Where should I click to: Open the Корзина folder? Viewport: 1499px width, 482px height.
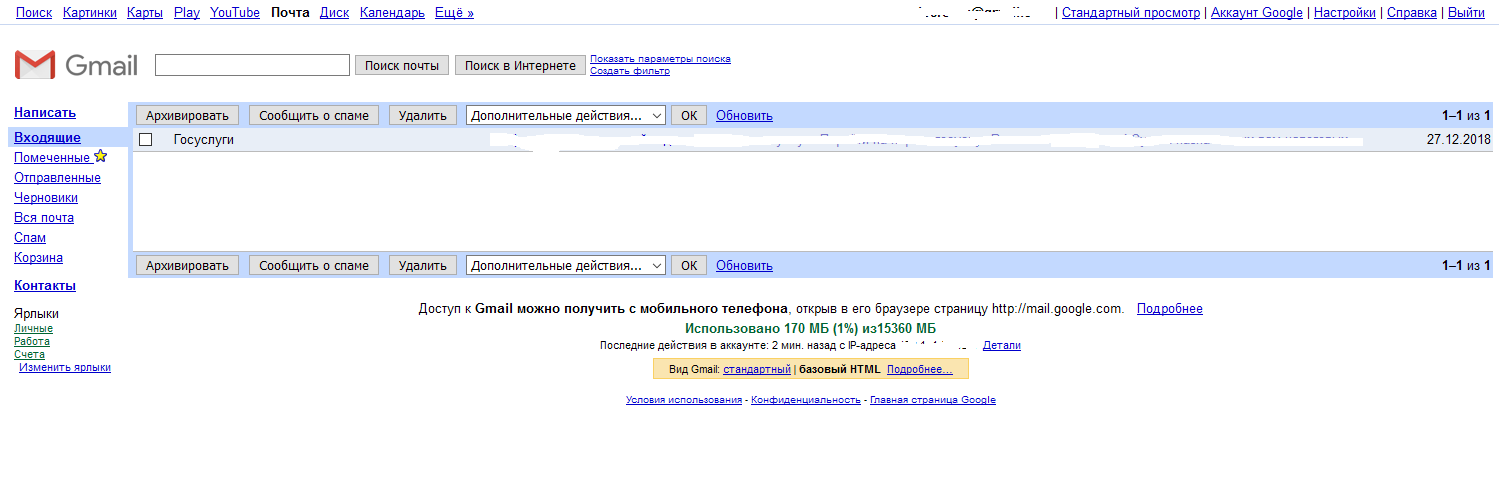tap(38, 258)
